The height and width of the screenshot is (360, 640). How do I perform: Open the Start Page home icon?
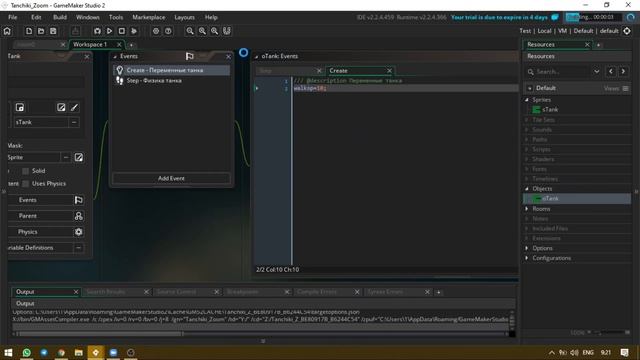click(x=7, y=31)
